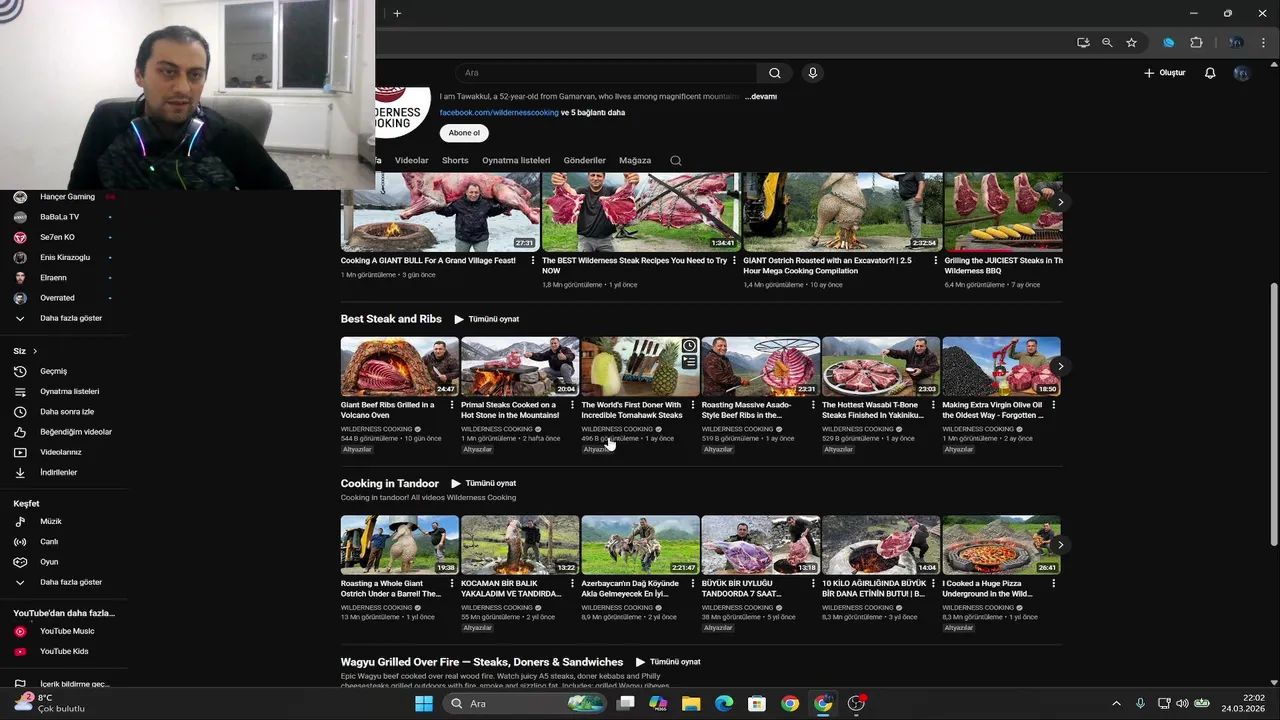The width and height of the screenshot is (1280, 720).
Task: Open options for KOCAMAN BİR BALIK video
Action: [572, 583]
